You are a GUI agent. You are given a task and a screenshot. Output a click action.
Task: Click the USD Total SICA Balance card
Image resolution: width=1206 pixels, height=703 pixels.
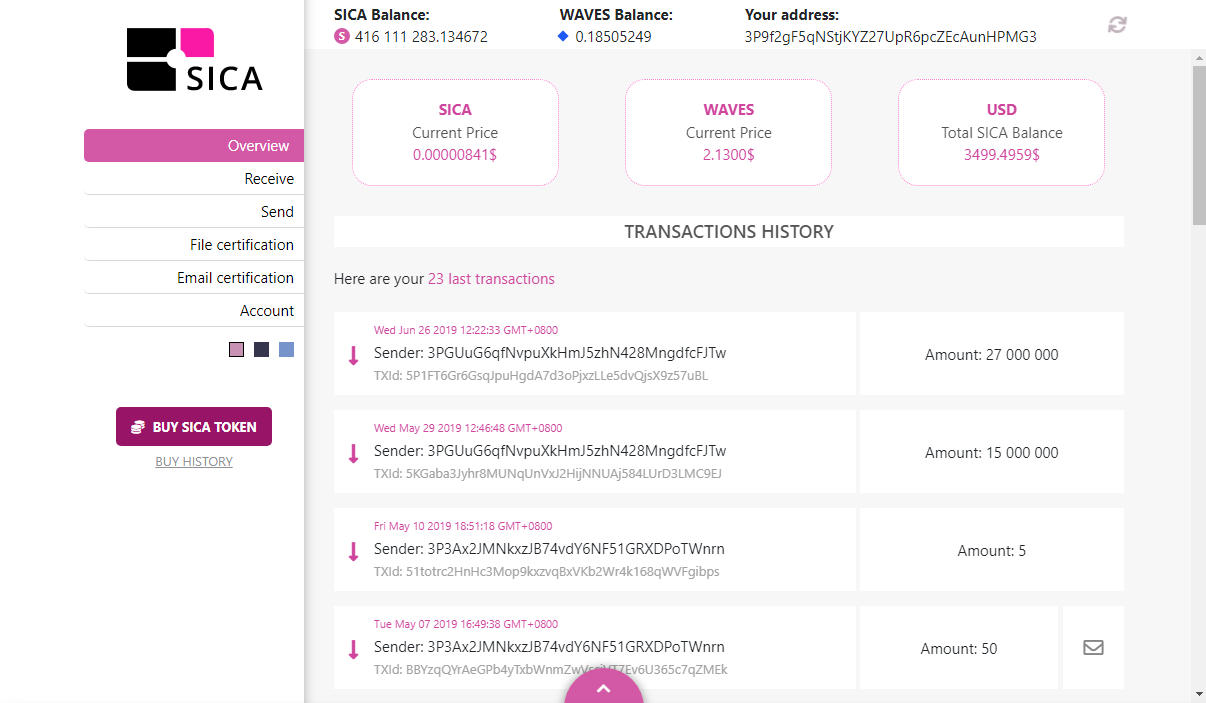[1001, 132]
